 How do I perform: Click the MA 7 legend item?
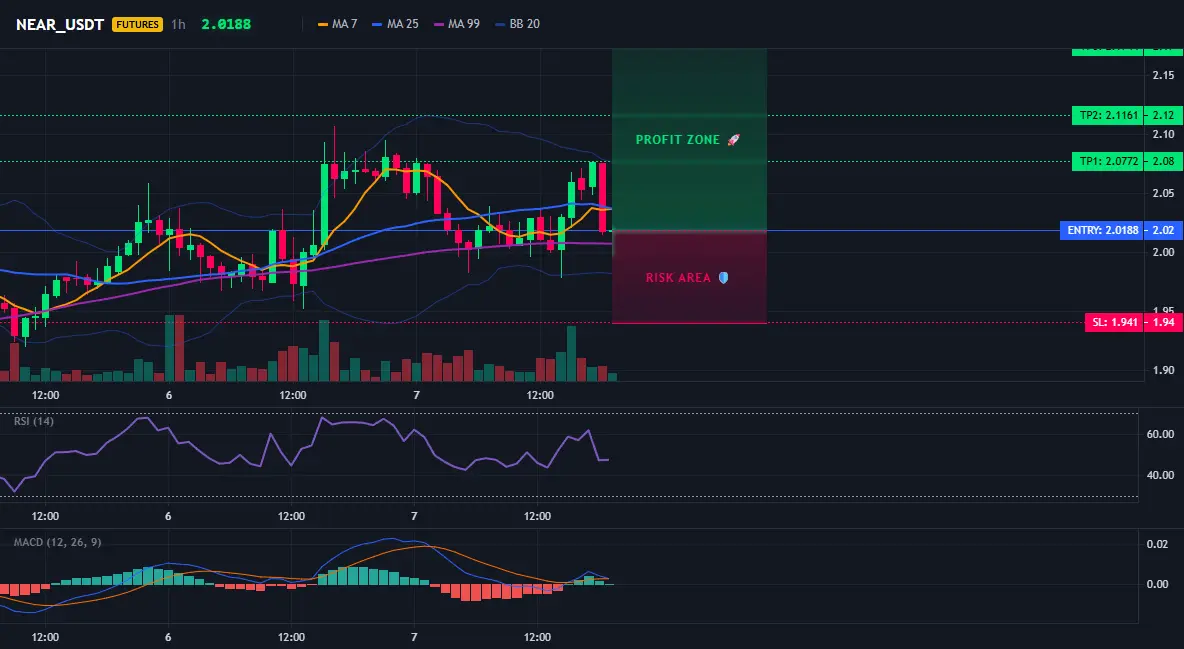click(338, 24)
